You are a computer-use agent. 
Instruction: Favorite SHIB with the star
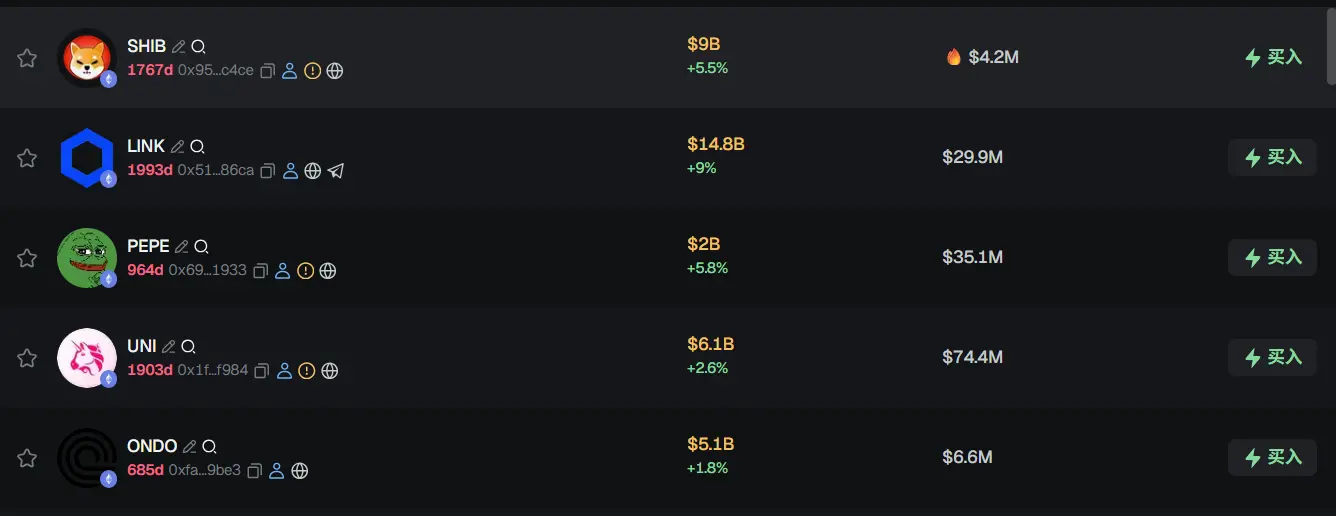(x=27, y=58)
